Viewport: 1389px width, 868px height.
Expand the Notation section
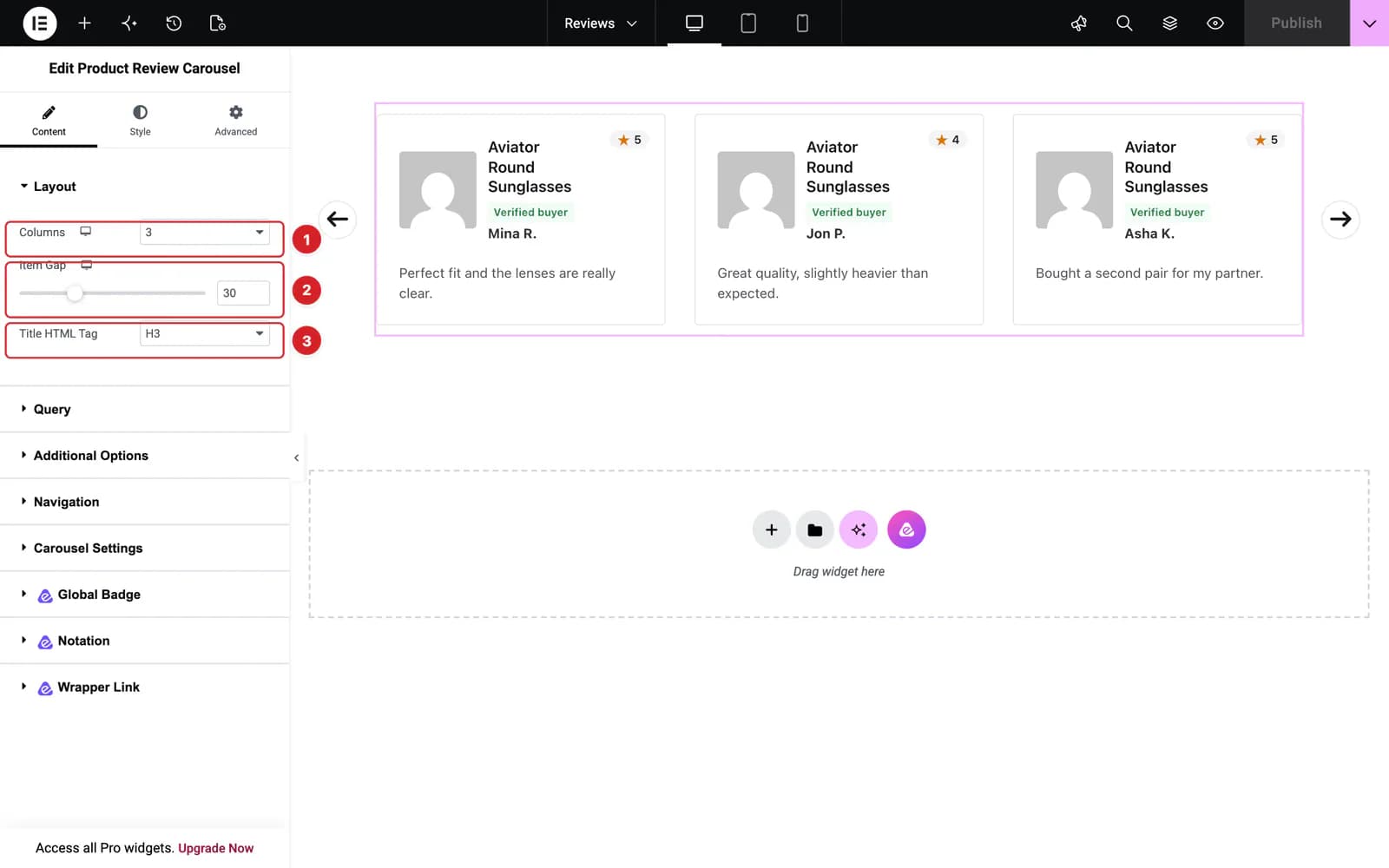[x=145, y=641]
